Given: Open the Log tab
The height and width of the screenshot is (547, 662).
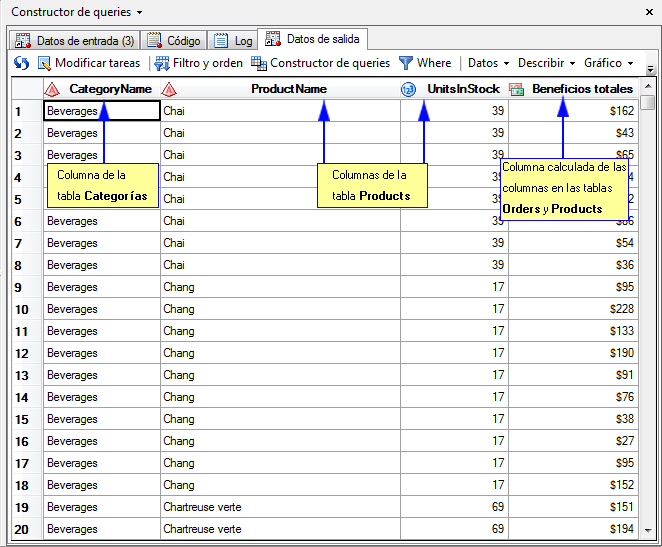Looking at the screenshot, I should (x=233, y=41).
